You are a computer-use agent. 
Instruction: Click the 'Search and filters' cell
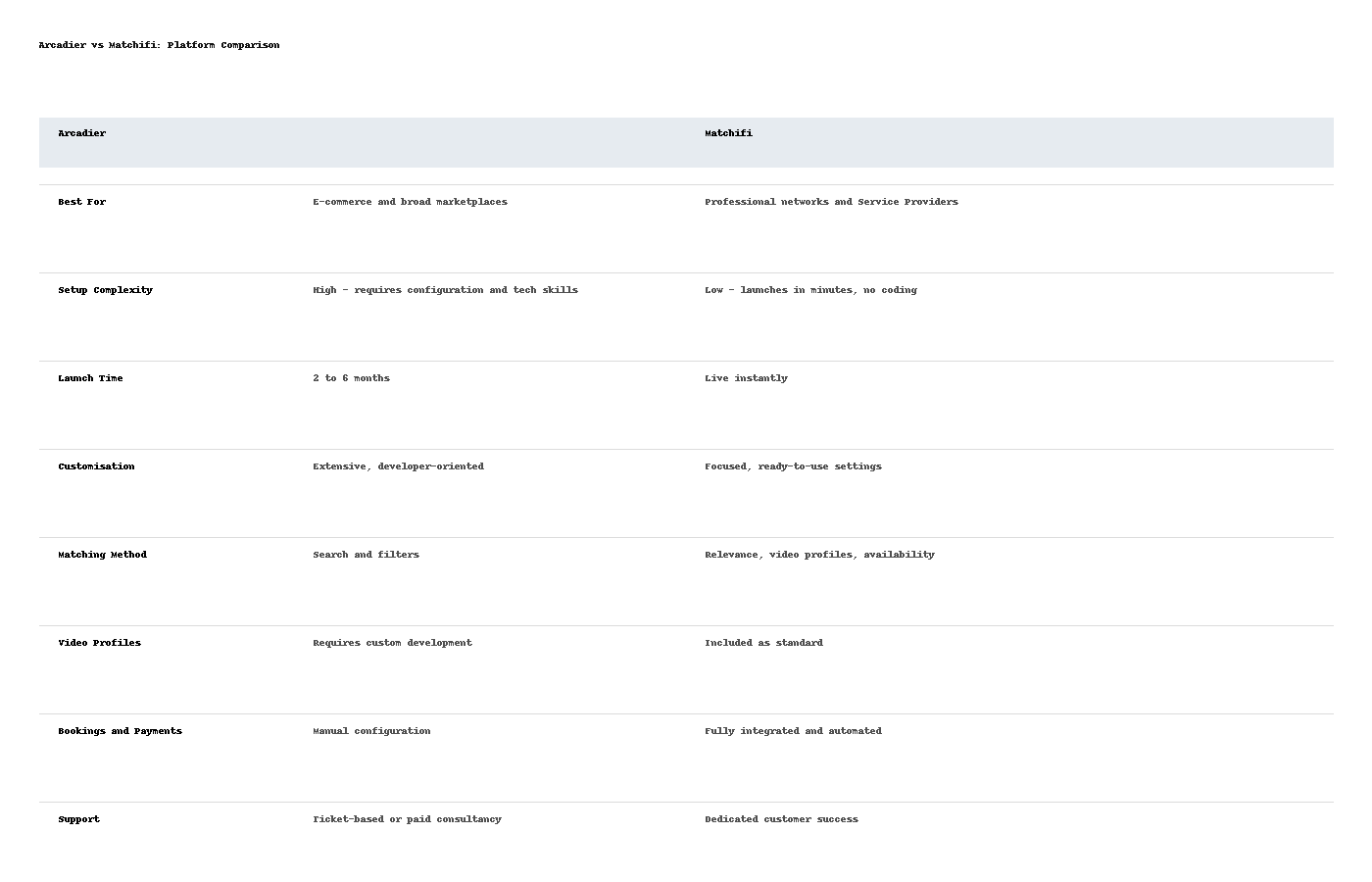coord(367,555)
